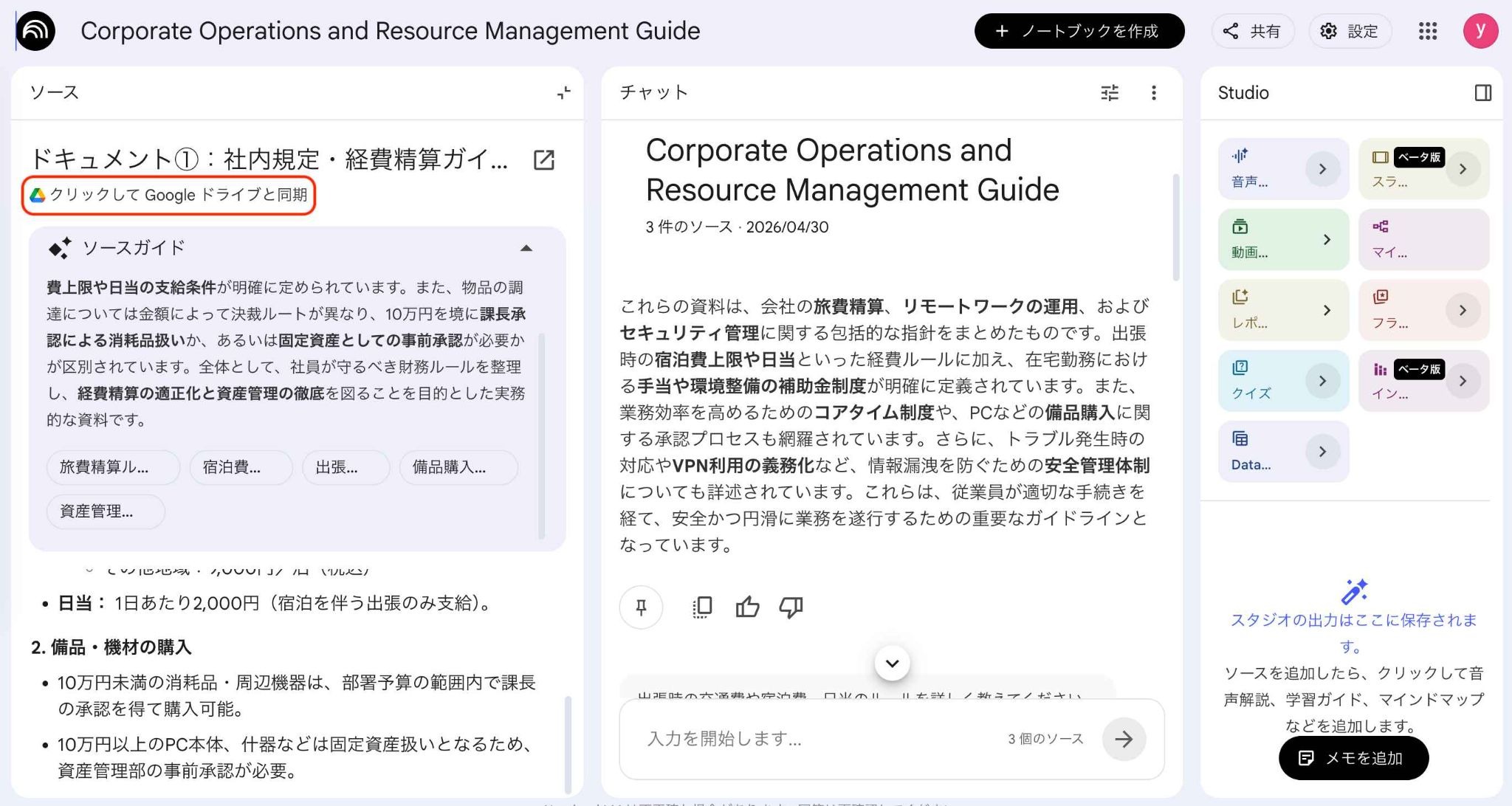Click the Studio panel heading
This screenshot has width=1512, height=806.
[x=1243, y=92]
